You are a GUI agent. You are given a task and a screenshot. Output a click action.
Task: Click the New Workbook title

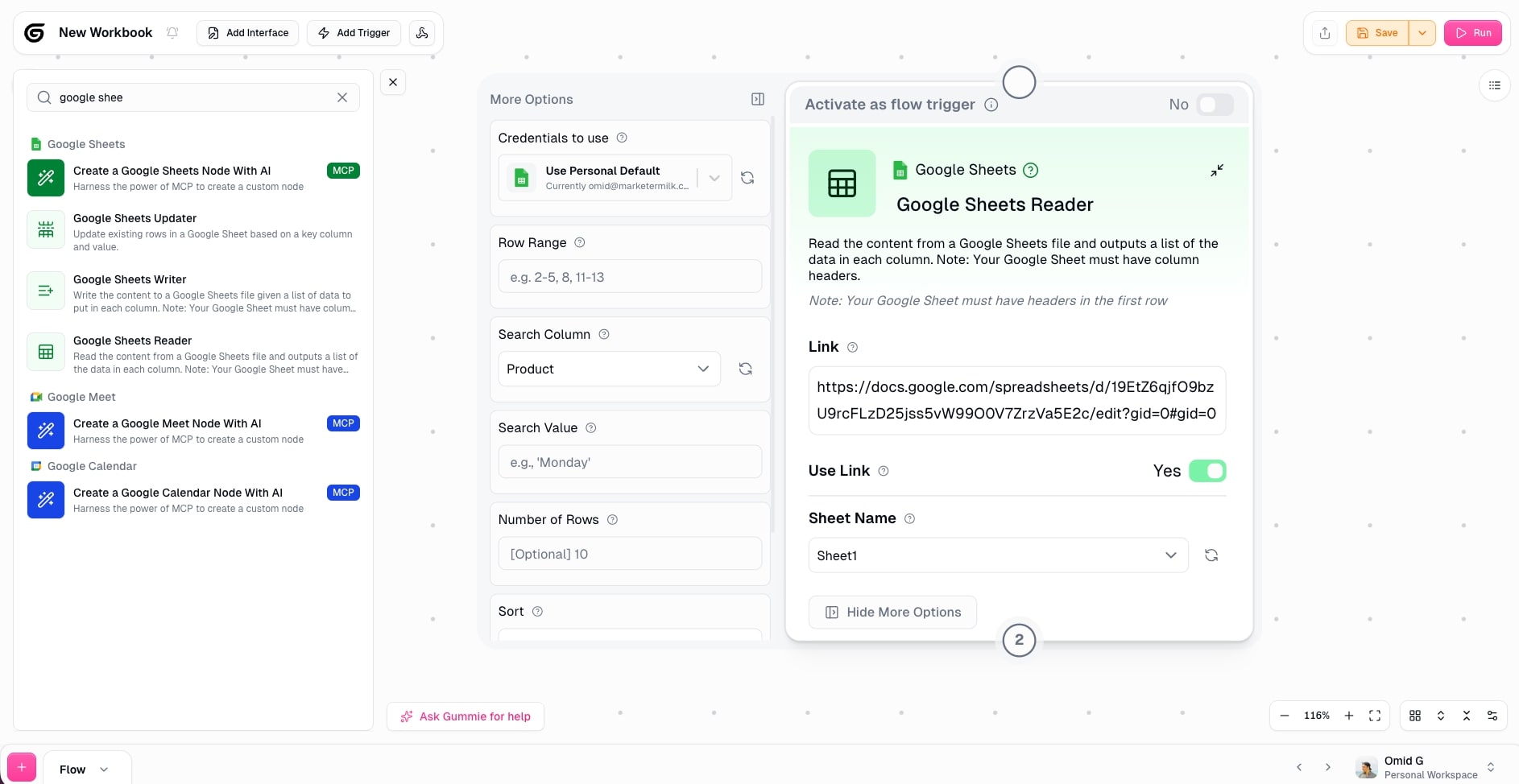[106, 33]
